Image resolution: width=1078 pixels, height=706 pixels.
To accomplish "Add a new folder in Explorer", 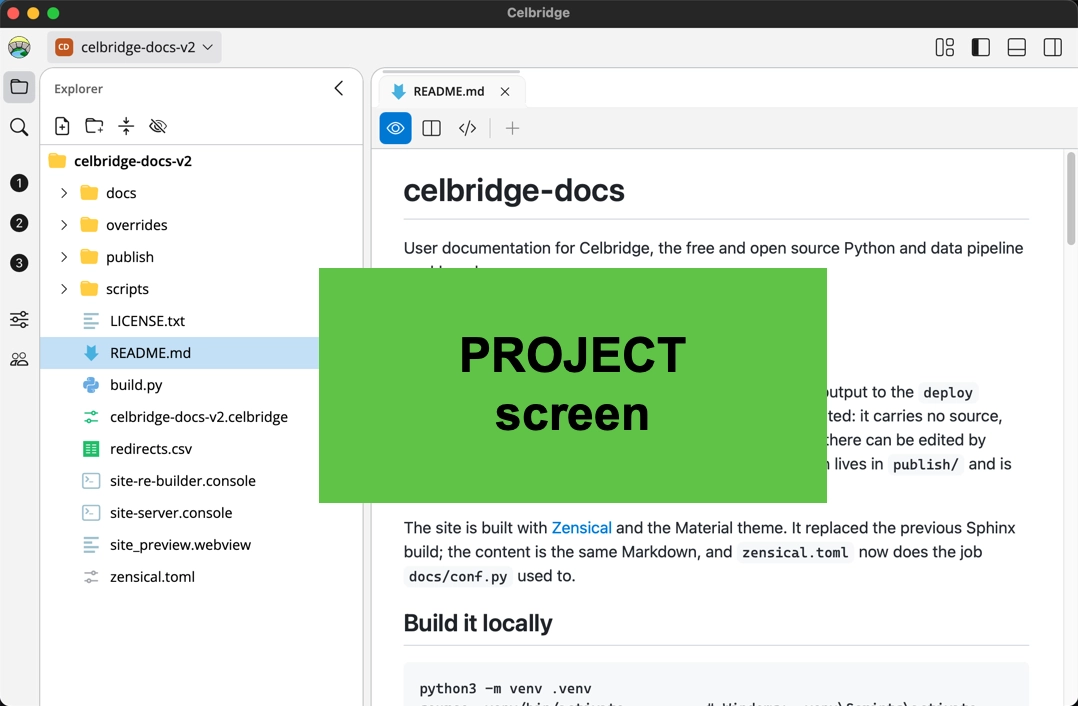I will (94, 126).
